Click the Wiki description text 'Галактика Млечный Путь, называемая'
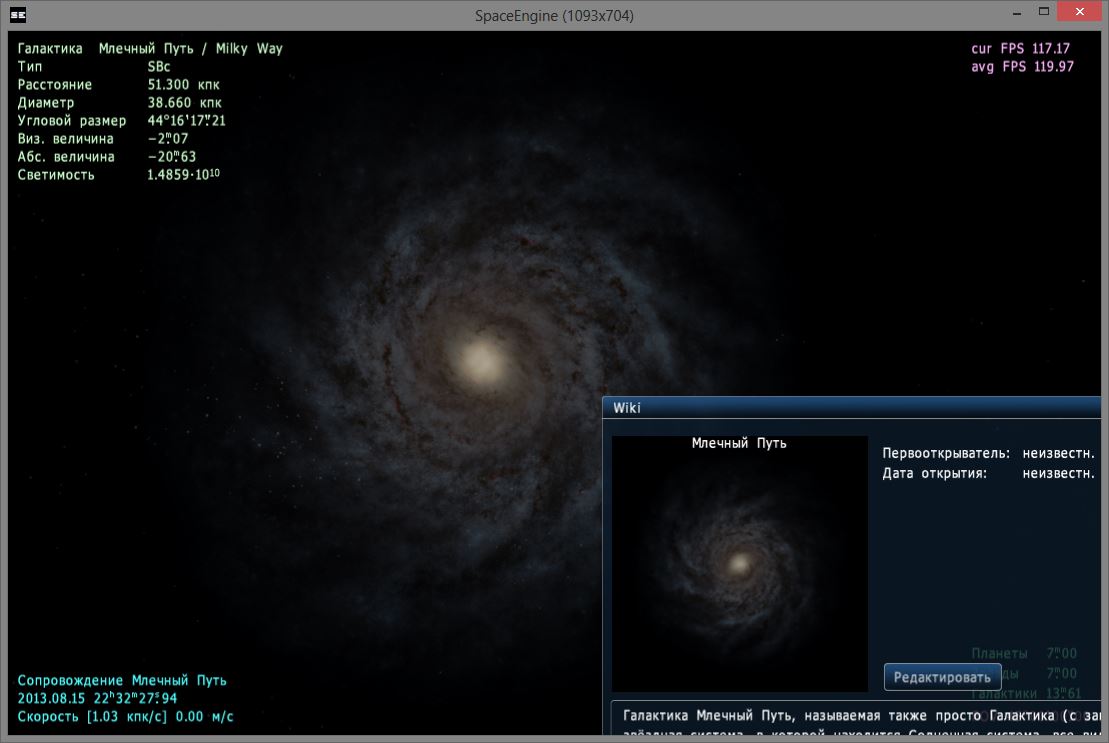1109x743 pixels. pos(751,715)
